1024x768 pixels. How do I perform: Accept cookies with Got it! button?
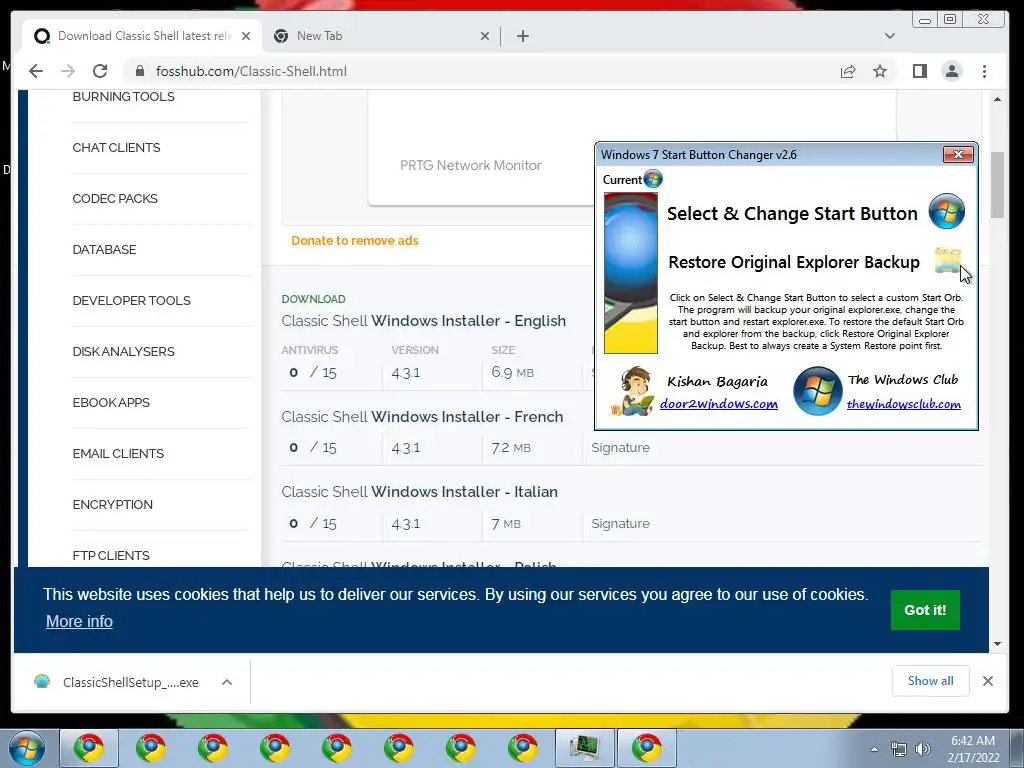point(925,610)
